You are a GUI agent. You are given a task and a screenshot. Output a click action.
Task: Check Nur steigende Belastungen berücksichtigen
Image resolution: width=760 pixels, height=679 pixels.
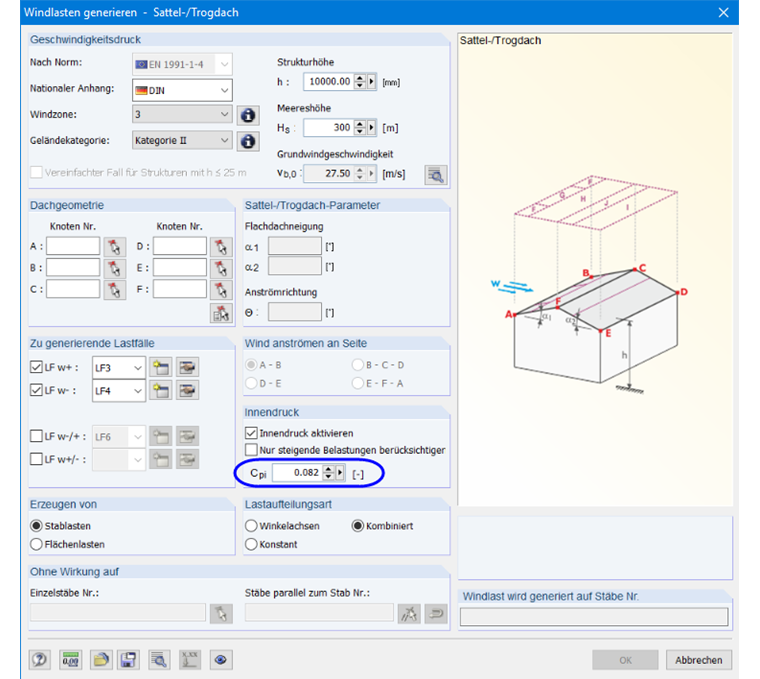tap(251, 450)
